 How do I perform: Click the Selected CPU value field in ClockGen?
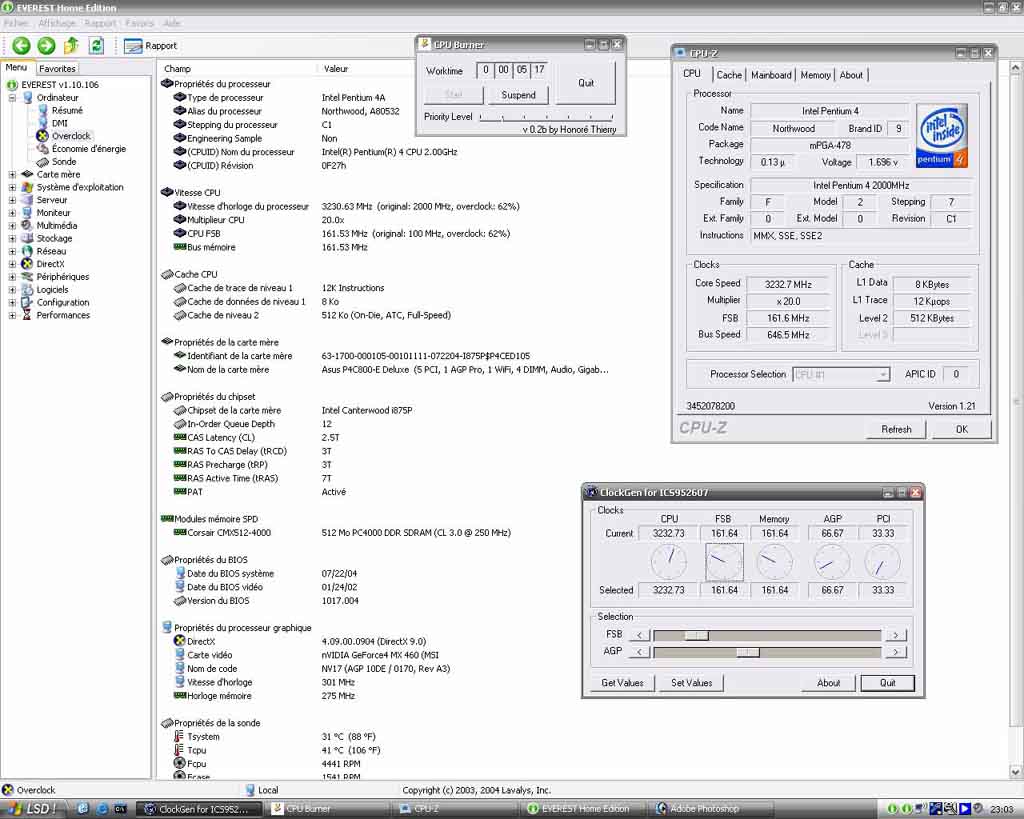pyautogui.click(x=669, y=590)
